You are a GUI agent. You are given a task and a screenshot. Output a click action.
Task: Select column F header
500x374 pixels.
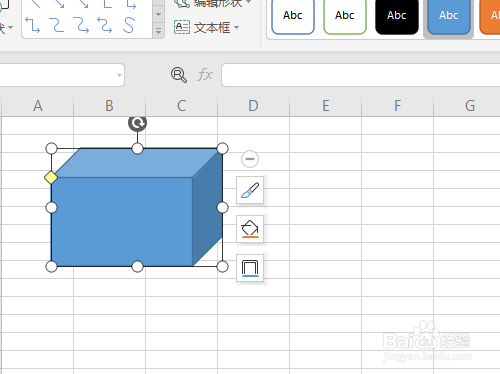397,106
